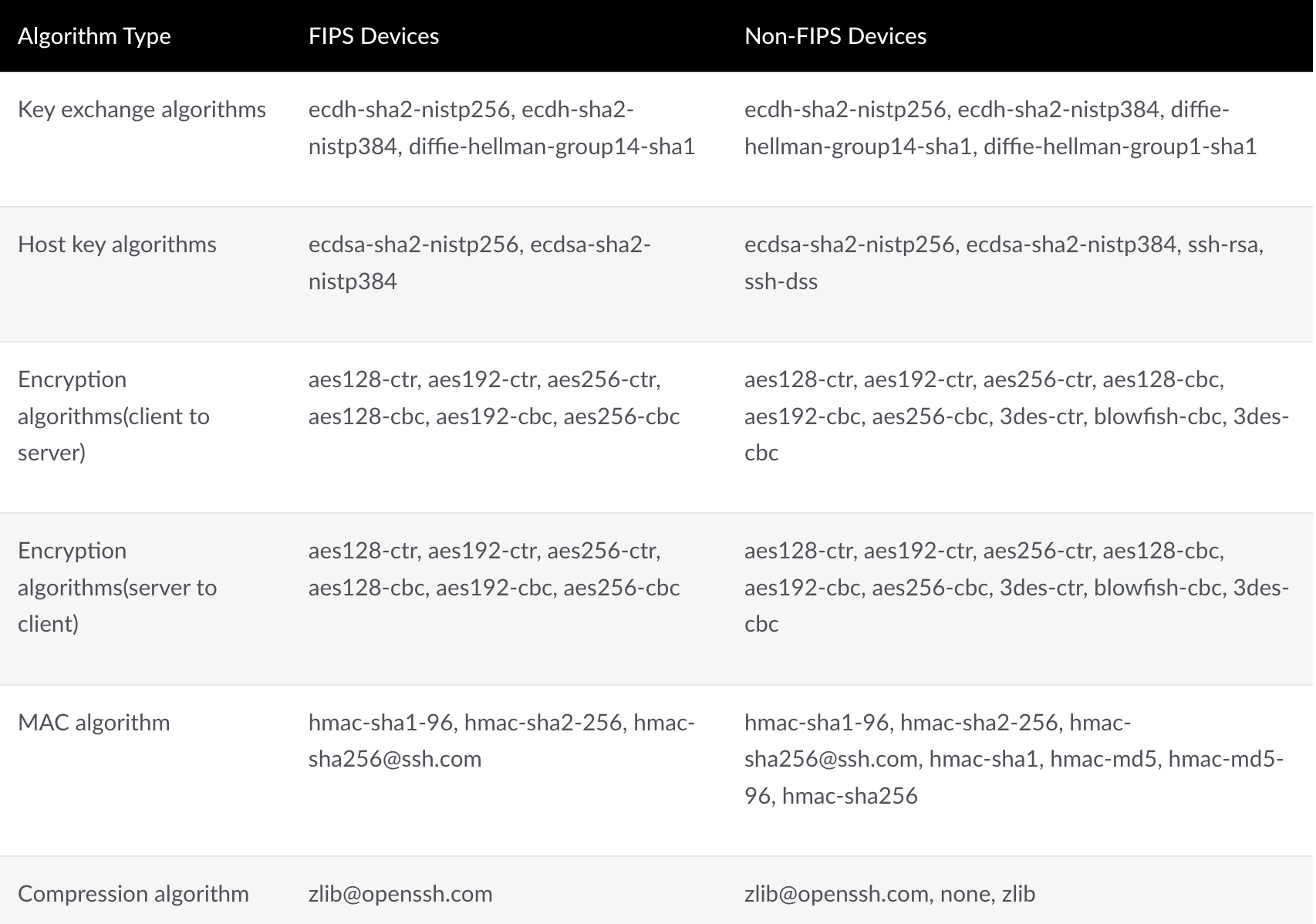Screen dimensions: 1316x924
Task: Click FIPS host key cell ecdsa-sha2-nistp256
Action: click(480, 263)
